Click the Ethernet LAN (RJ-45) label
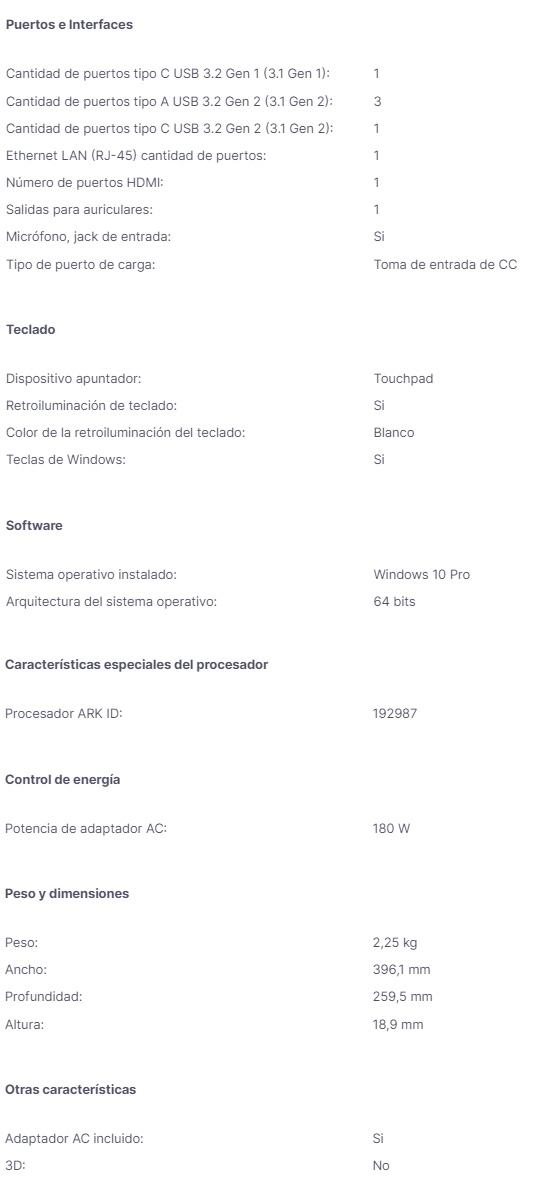Image resolution: width=559 pixels, height=1198 pixels. coord(136,156)
